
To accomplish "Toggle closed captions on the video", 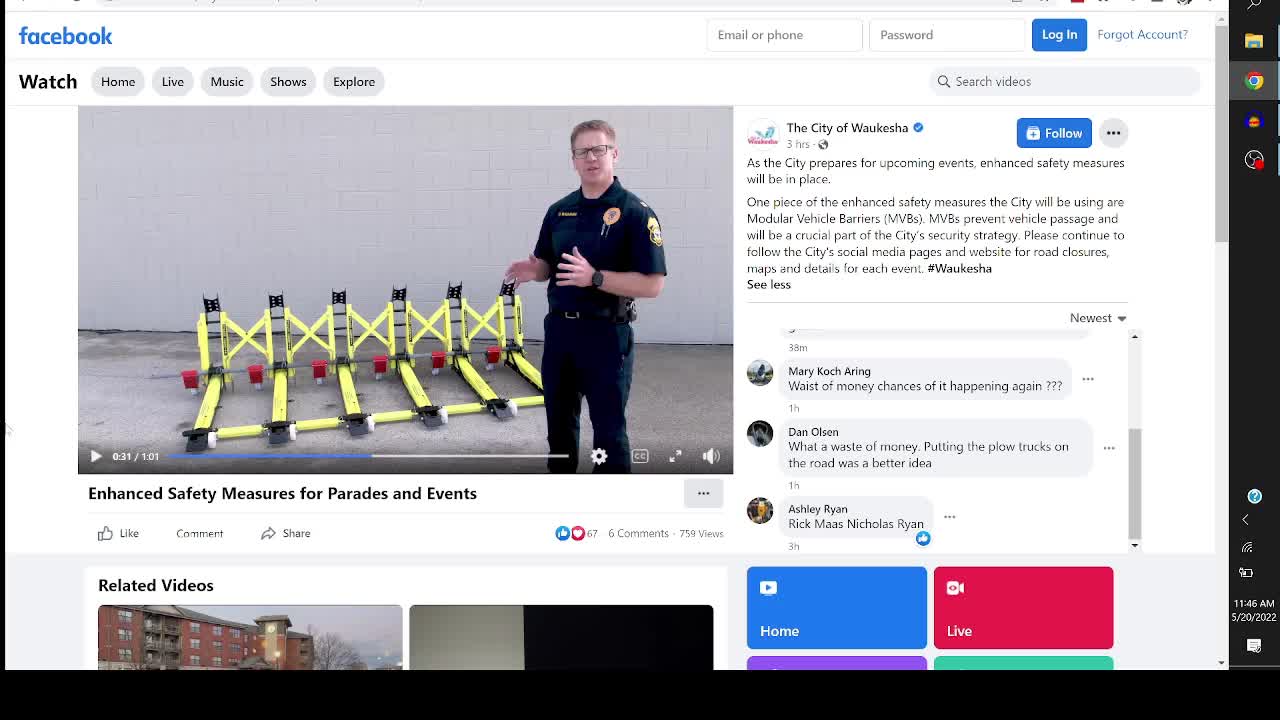I will (x=640, y=456).
